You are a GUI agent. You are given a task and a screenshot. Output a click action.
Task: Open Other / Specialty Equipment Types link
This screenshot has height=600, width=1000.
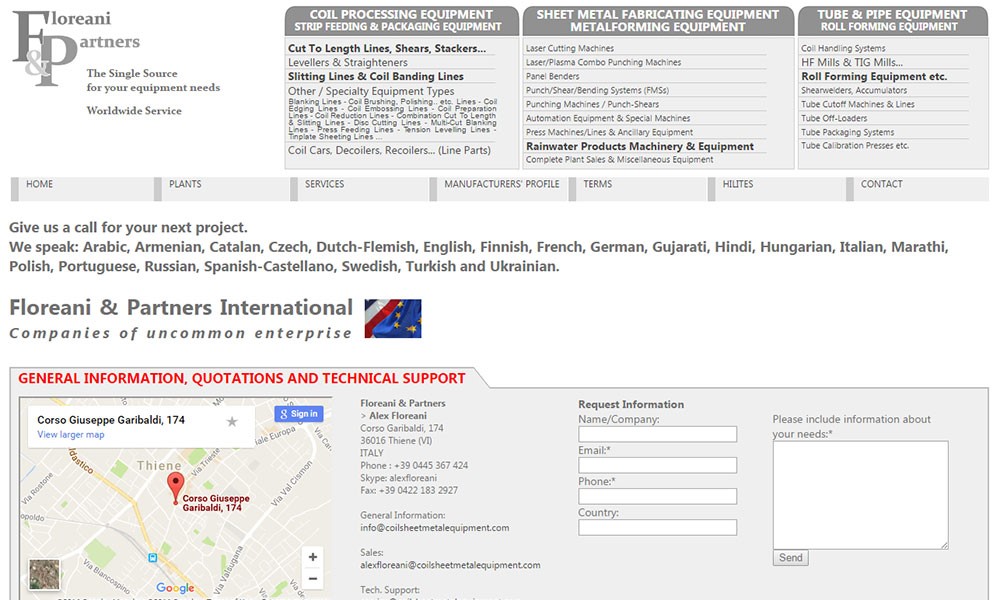[371, 91]
